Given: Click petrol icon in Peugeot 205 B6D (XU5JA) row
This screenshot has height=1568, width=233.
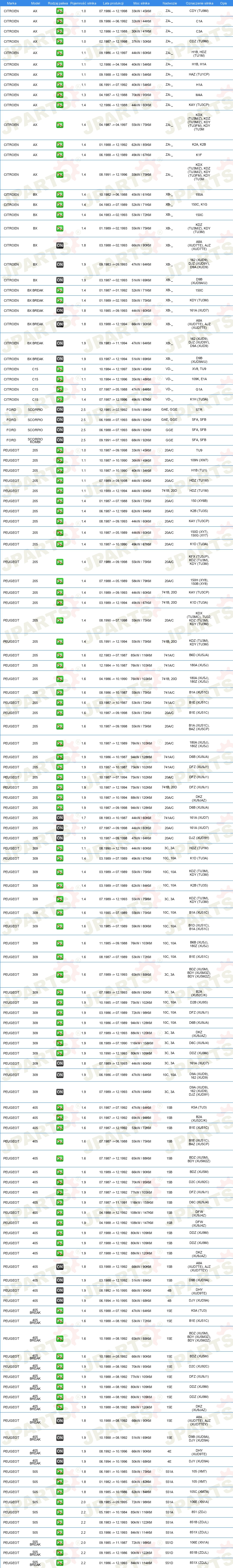Looking at the screenshot, I should (x=60, y=656).
